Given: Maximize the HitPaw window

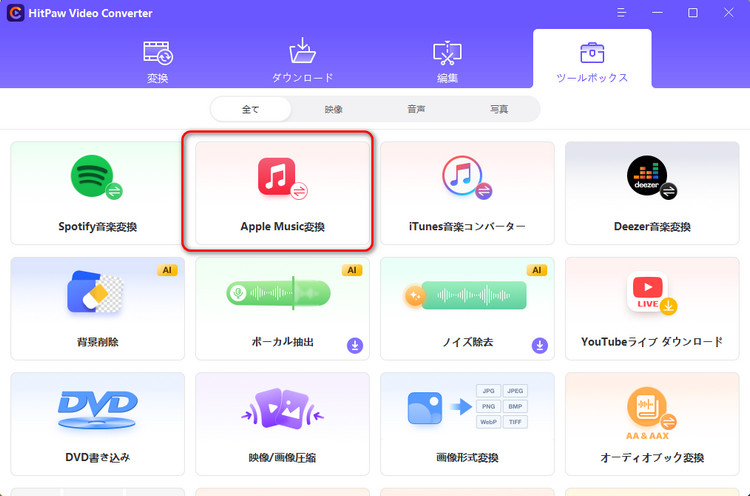Looking at the screenshot, I should (693, 12).
